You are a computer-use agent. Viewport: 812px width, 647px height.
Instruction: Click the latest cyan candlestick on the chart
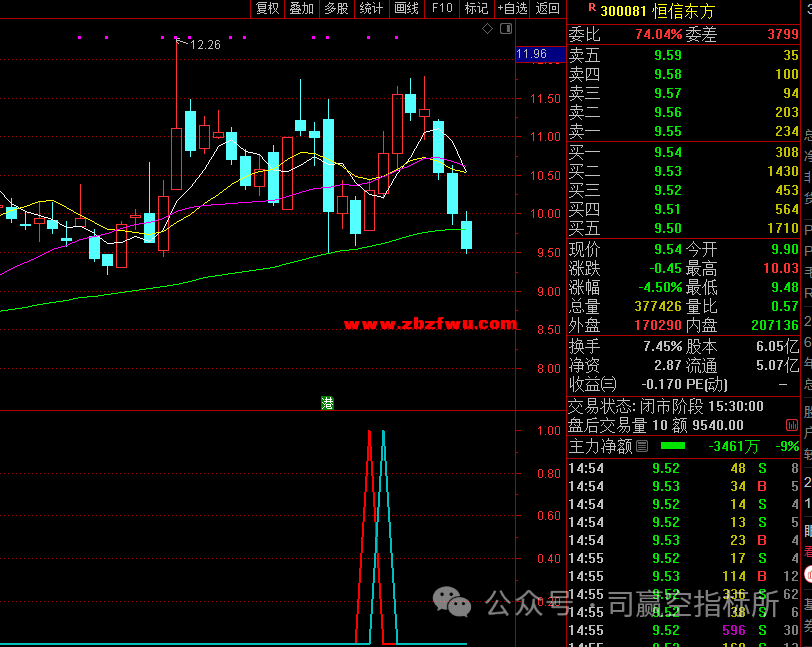(467, 234)
